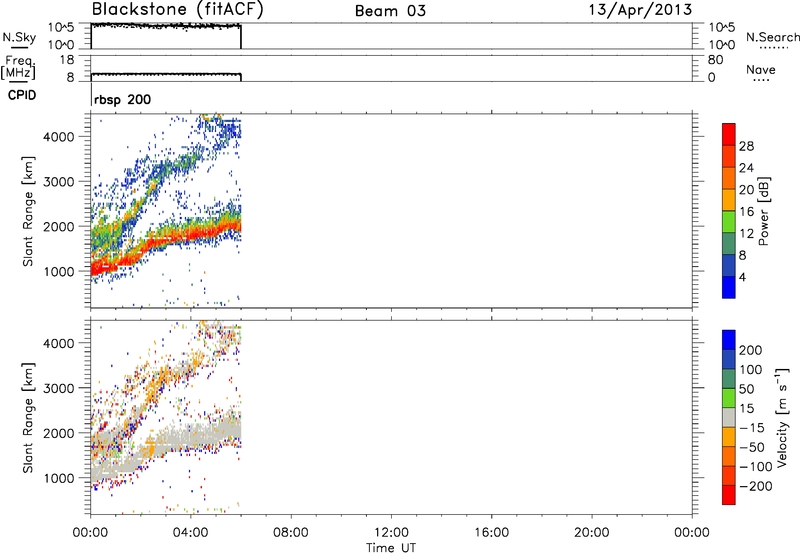The height and width of the screenshot is (554, 800).
Task: Click the 04:00 time axis label
Action: [x=191, y=533]
